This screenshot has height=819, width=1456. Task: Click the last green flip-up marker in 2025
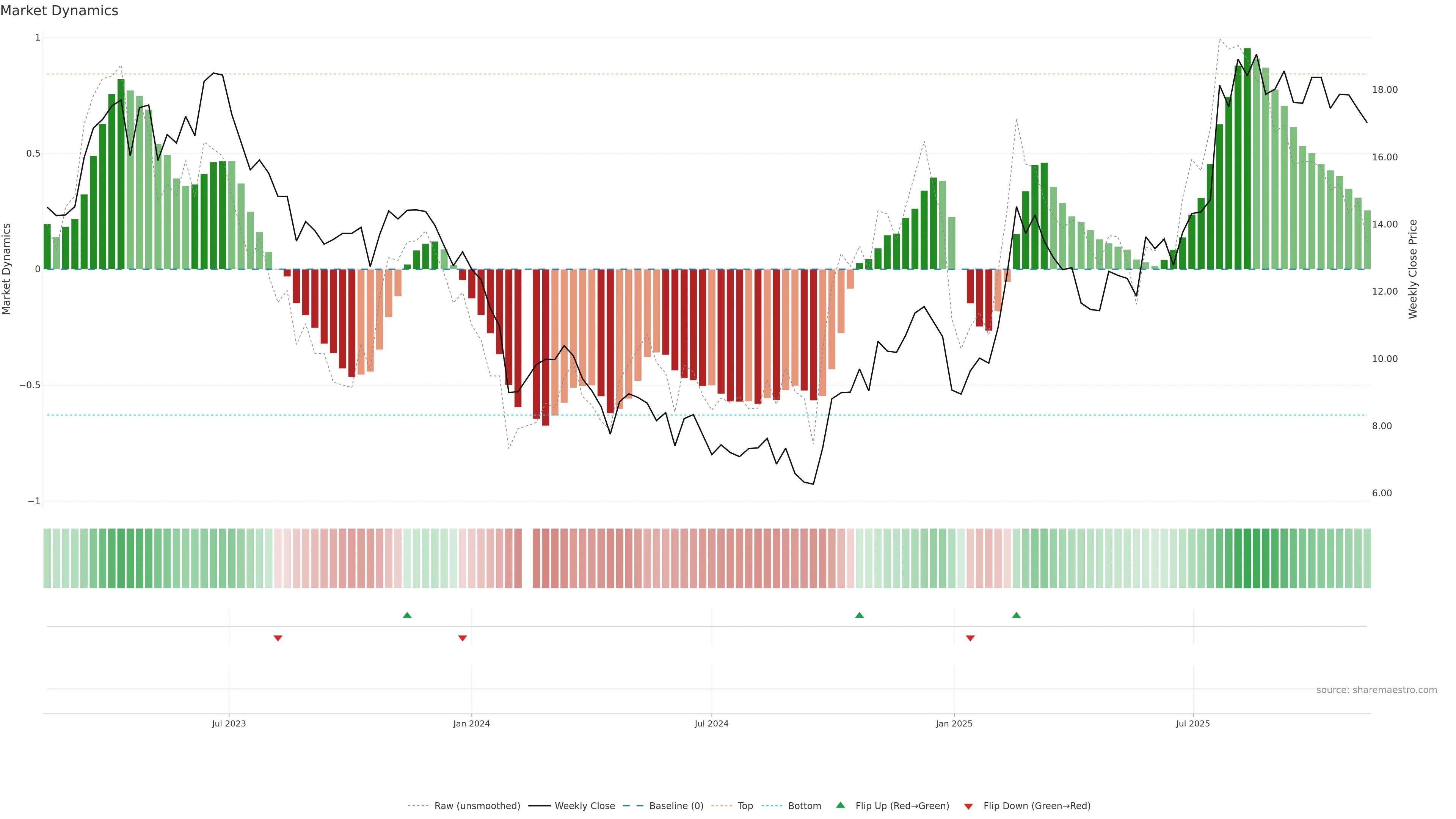point(1016,615)
